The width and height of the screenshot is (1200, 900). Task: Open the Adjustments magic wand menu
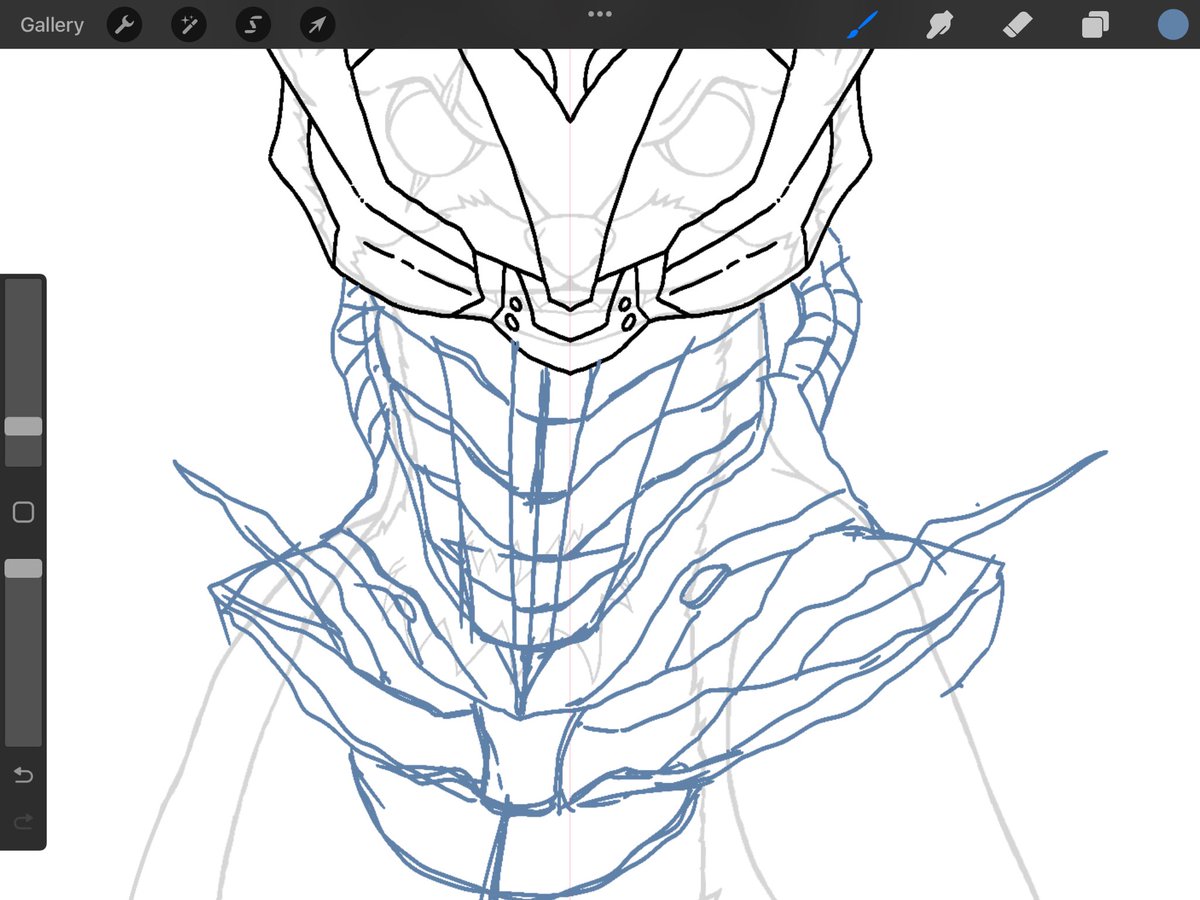pos(188,24)
